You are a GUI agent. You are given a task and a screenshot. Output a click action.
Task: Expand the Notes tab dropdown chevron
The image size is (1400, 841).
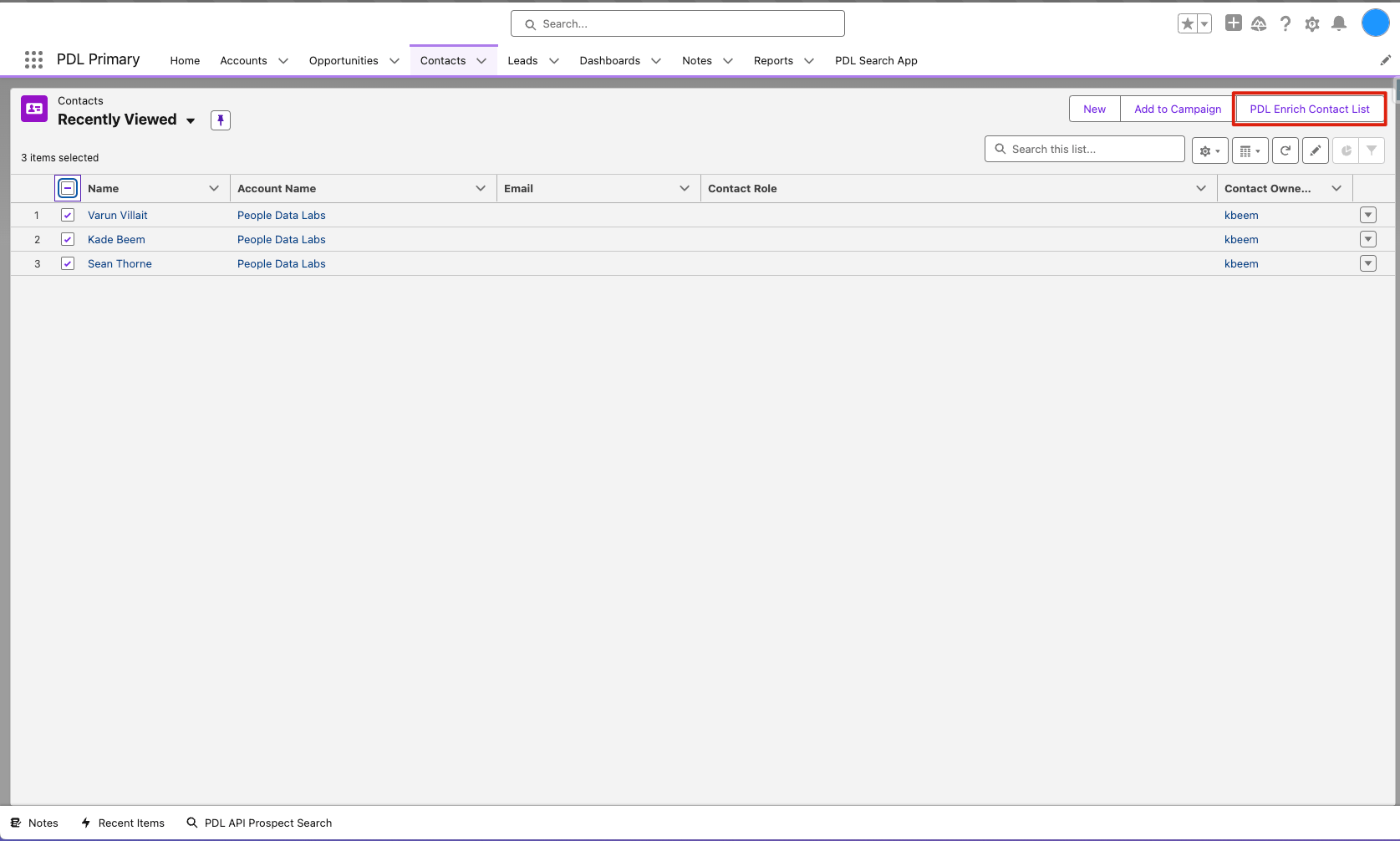(x=728, y=61)
